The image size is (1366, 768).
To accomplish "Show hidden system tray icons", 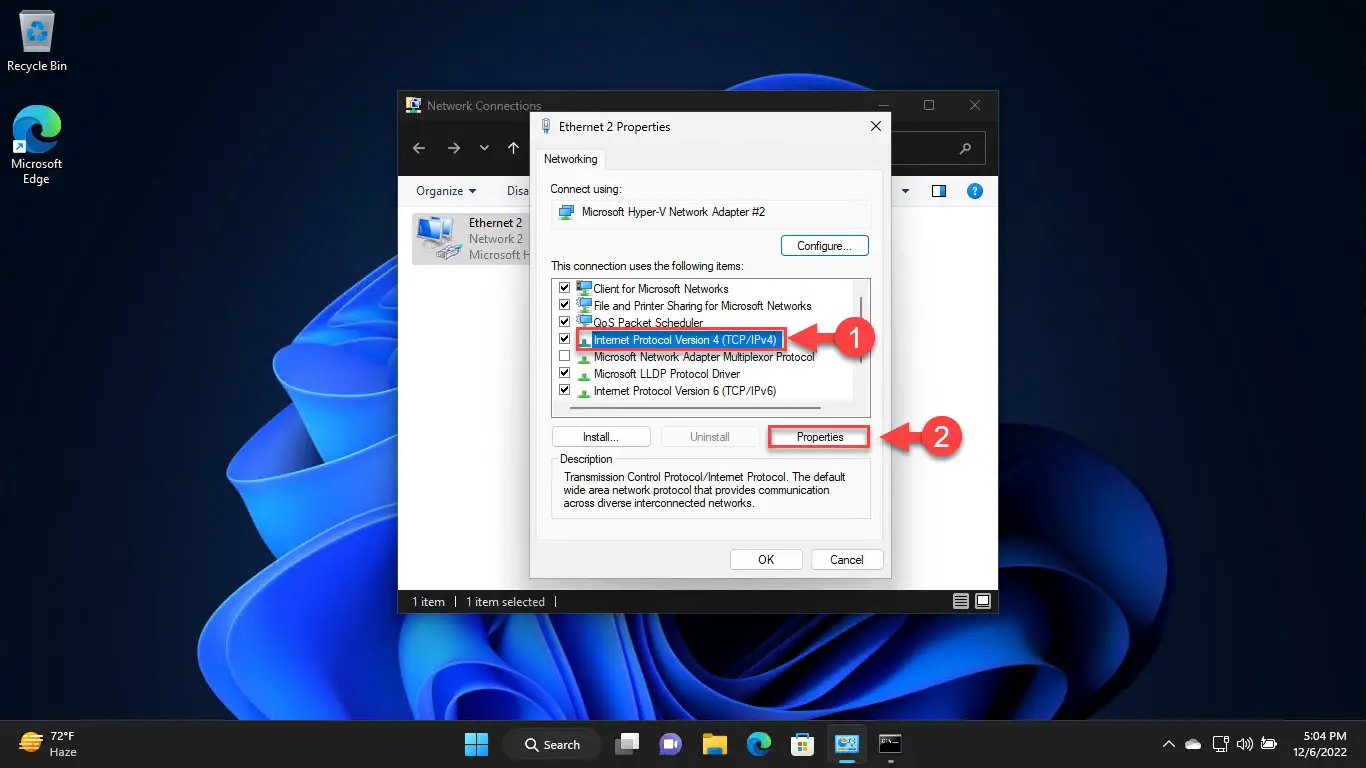I will point(1168,744).
